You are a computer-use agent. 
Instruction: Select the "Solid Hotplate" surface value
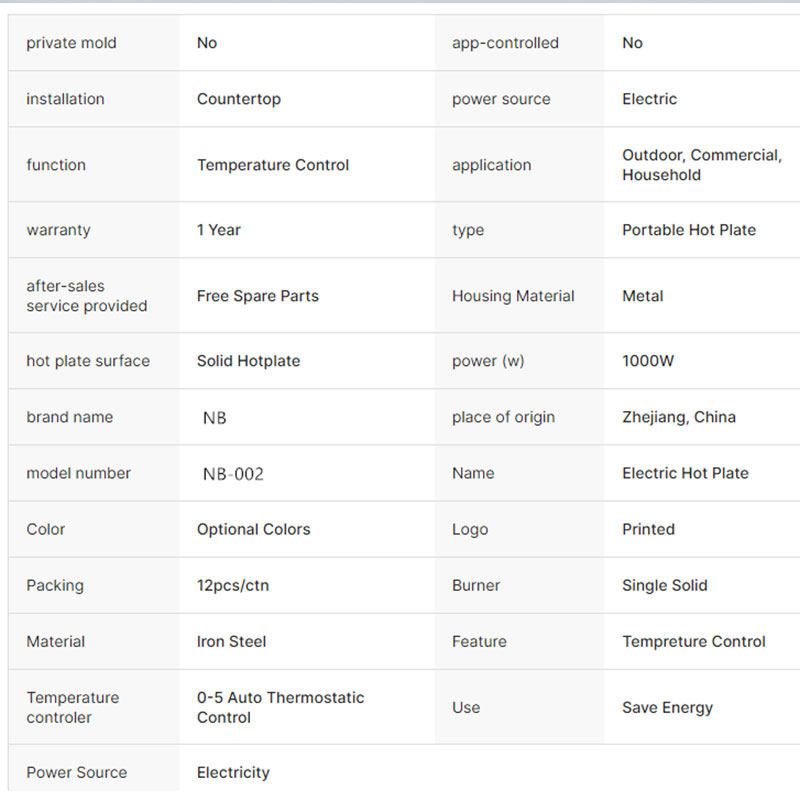[248, 361]
